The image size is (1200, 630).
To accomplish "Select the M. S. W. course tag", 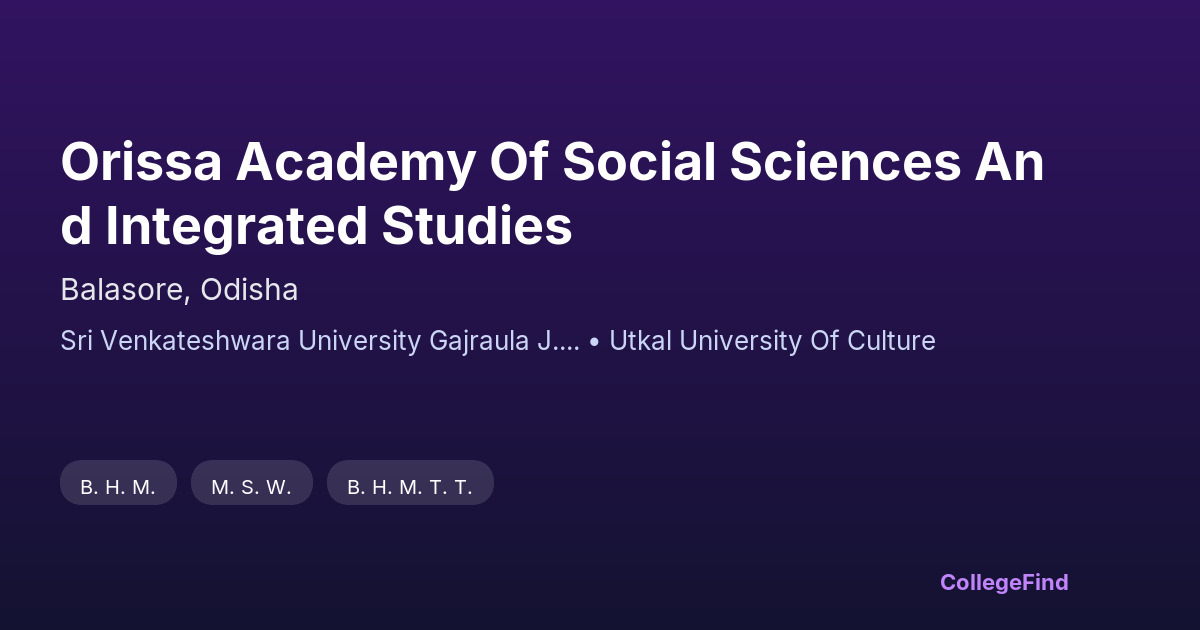I will point(251,487).
